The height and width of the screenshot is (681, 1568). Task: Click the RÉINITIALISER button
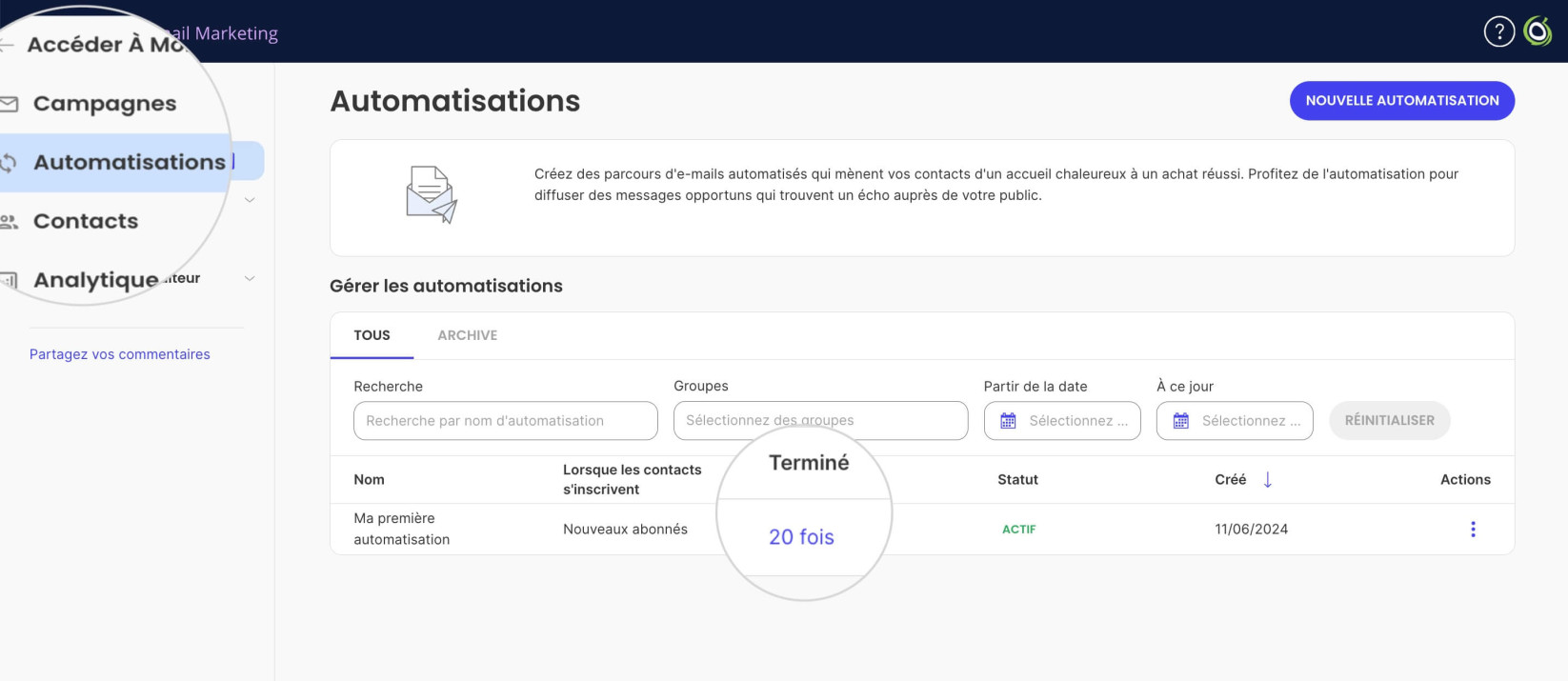(x=1390, y=421)
